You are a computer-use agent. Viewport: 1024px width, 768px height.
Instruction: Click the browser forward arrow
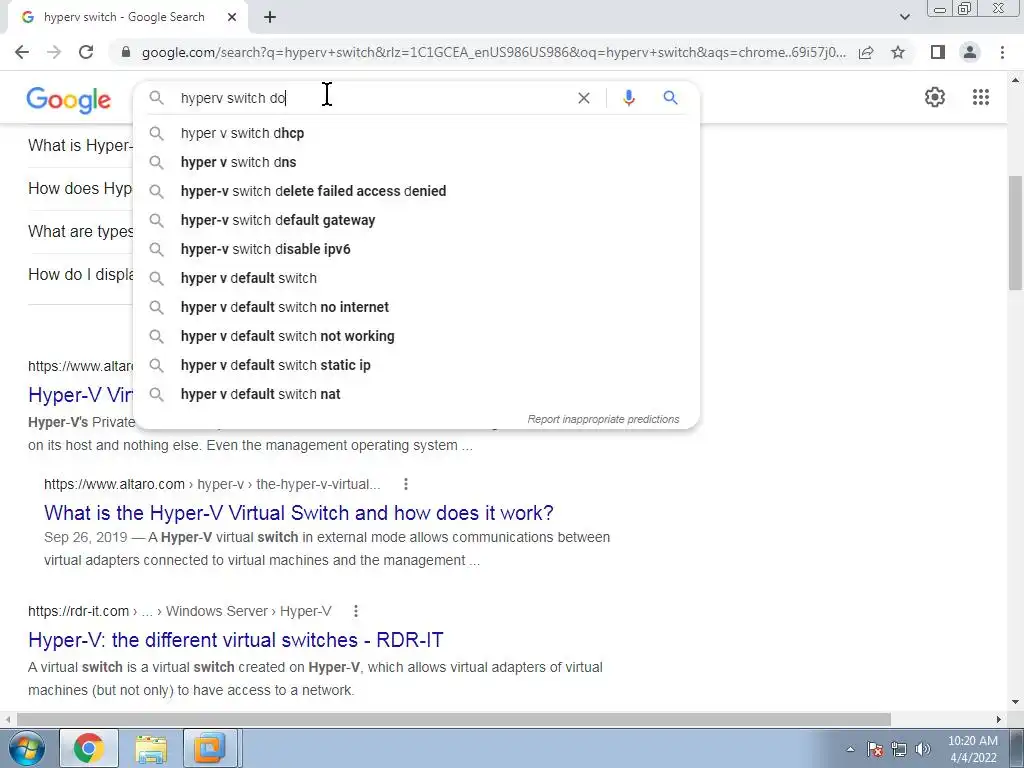(54, 52)
